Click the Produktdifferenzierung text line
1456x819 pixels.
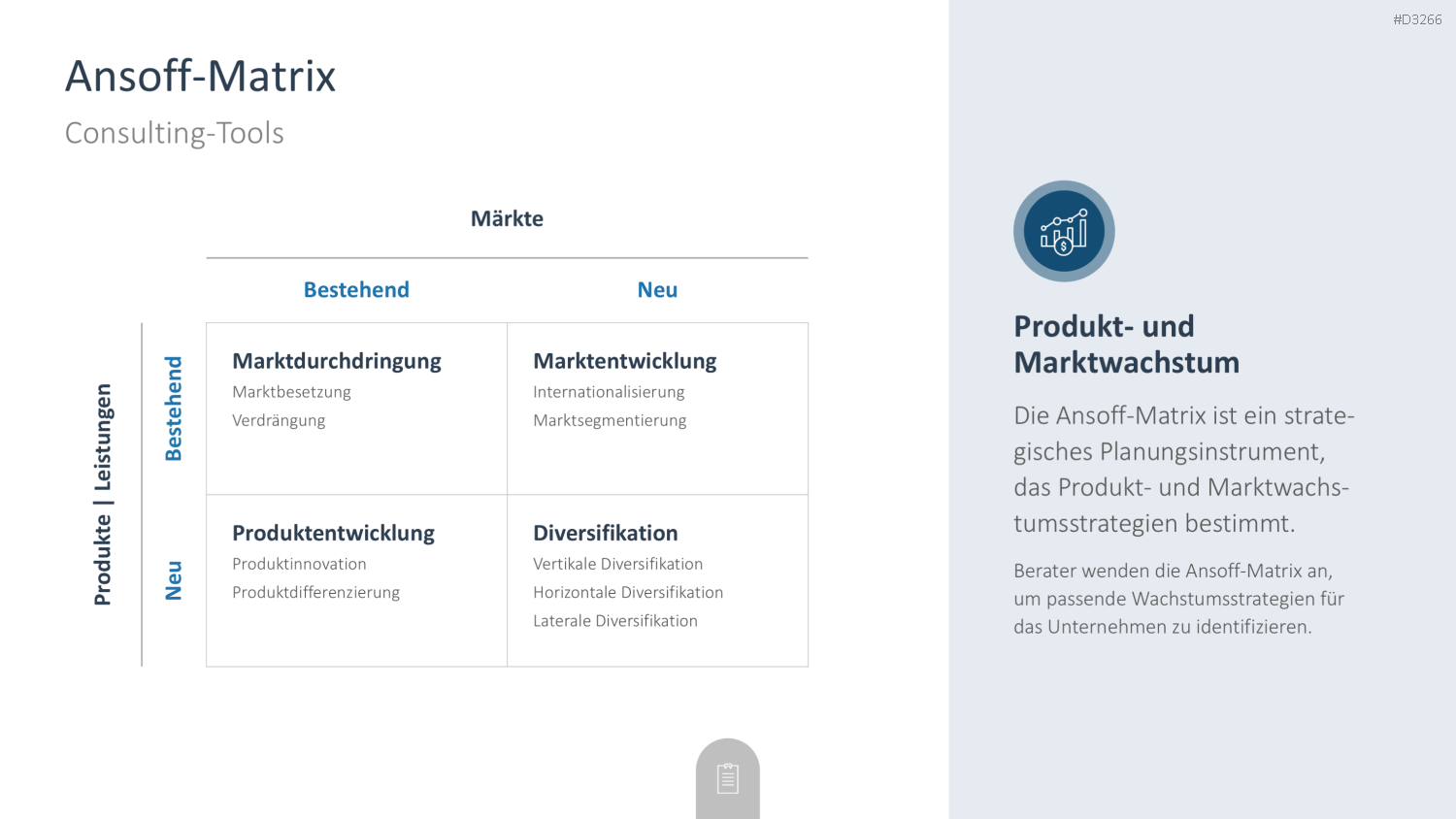[315, 592]
